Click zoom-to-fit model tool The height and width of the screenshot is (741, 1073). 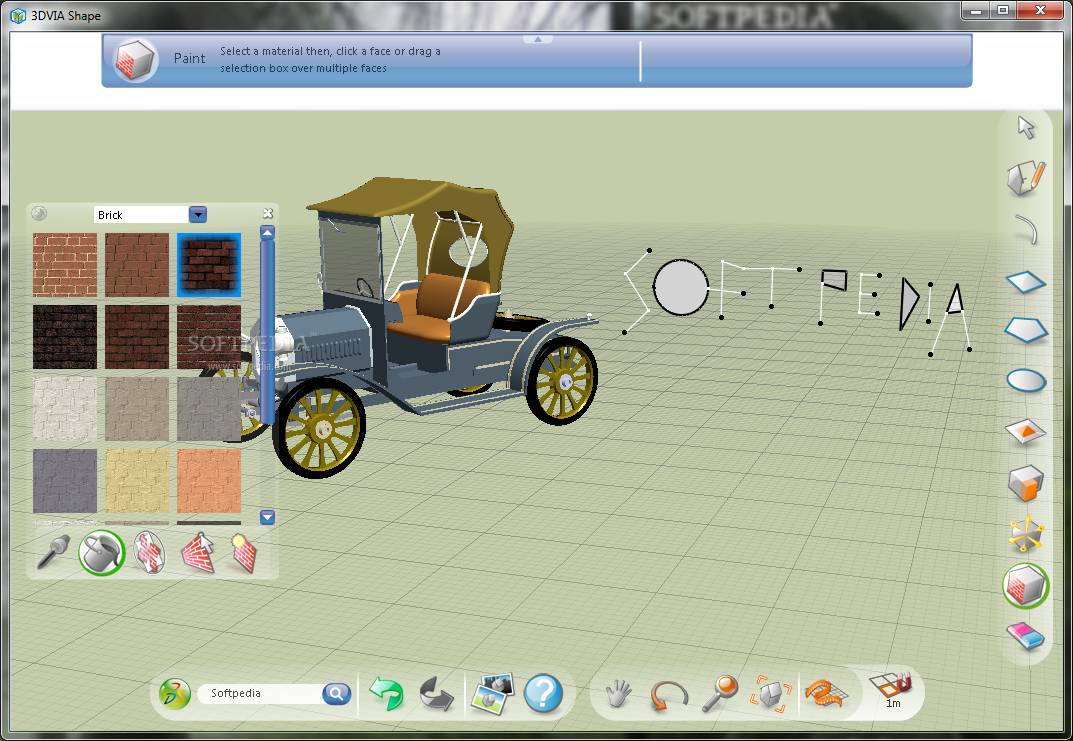[x=771, y=694]
